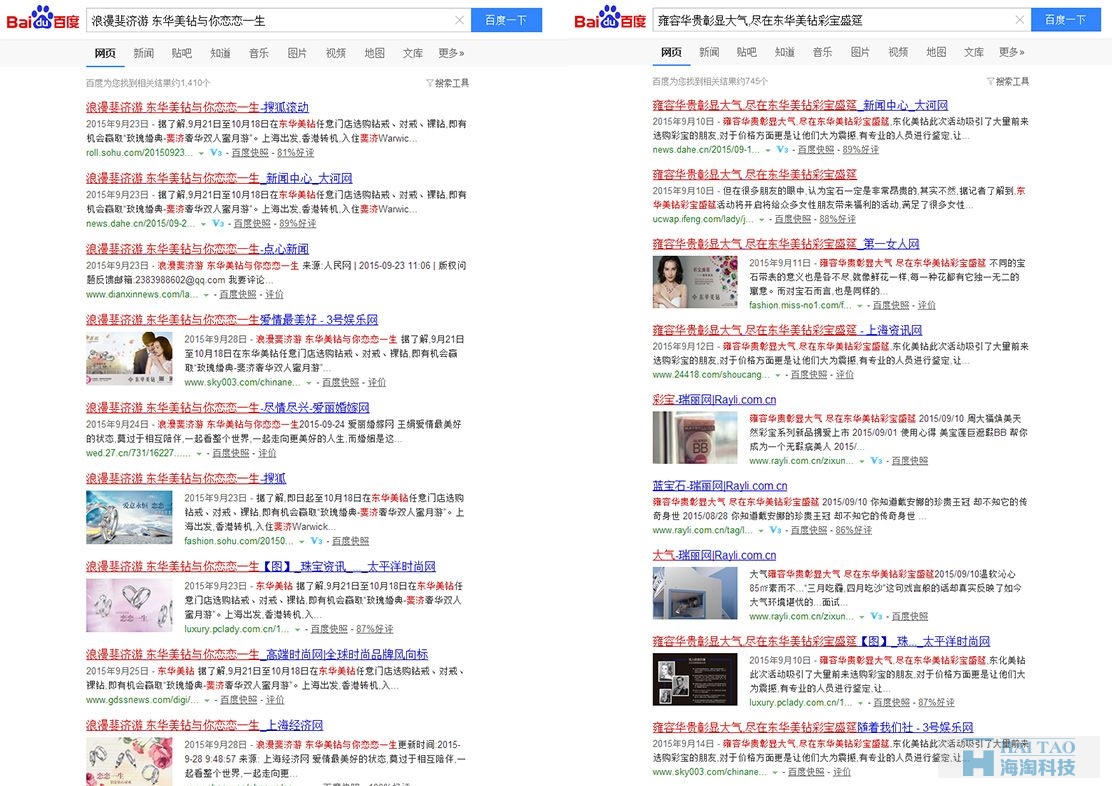This screenshot has width=1112, height=786.
Task: Open the 音乐 tab on the left page
Action: coord(259,53)
